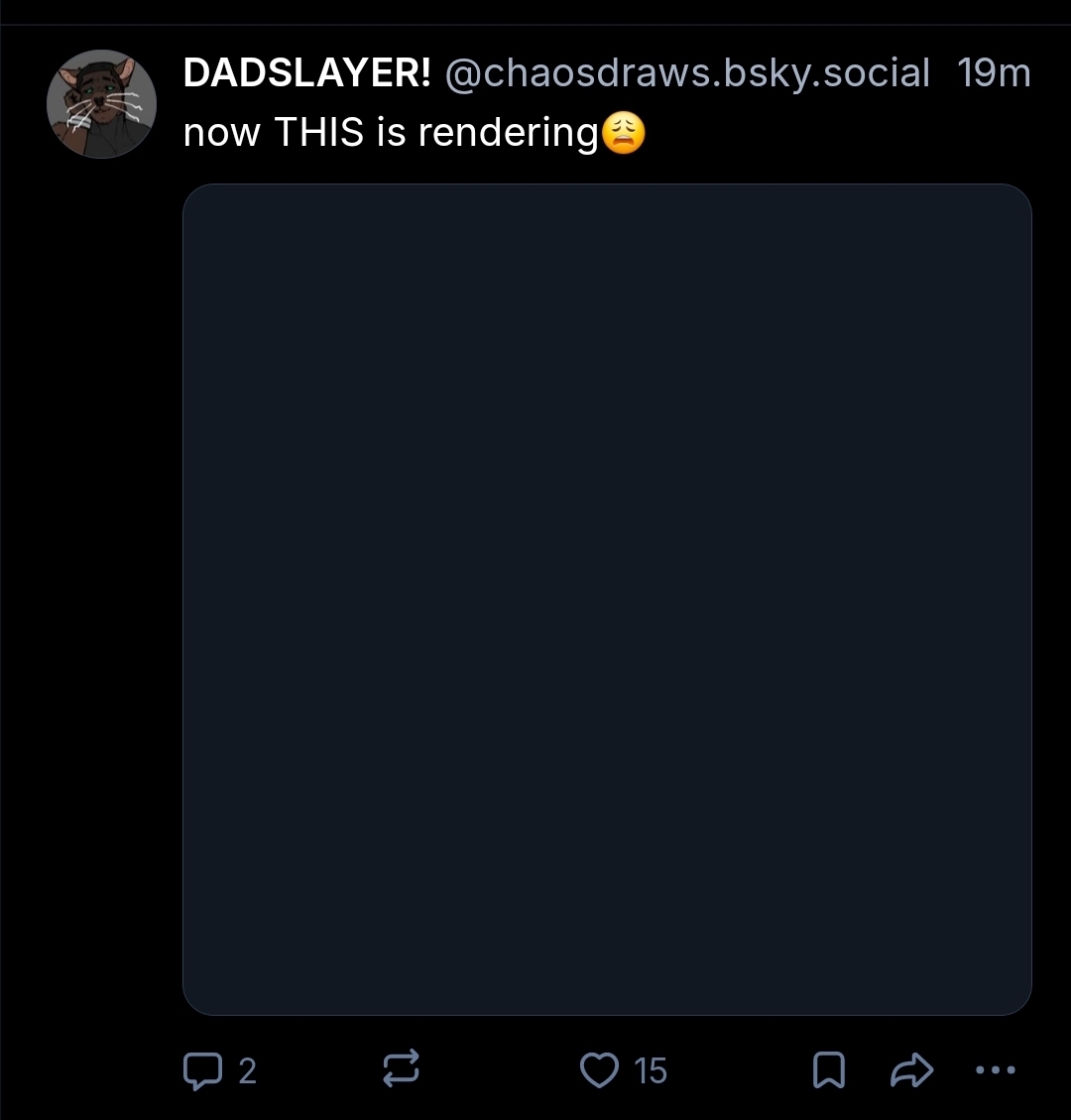Image resolution: width=1071 pixels, height=1120 pixels.
Task: Click the share arrow icon
Action: [911, 1070]
